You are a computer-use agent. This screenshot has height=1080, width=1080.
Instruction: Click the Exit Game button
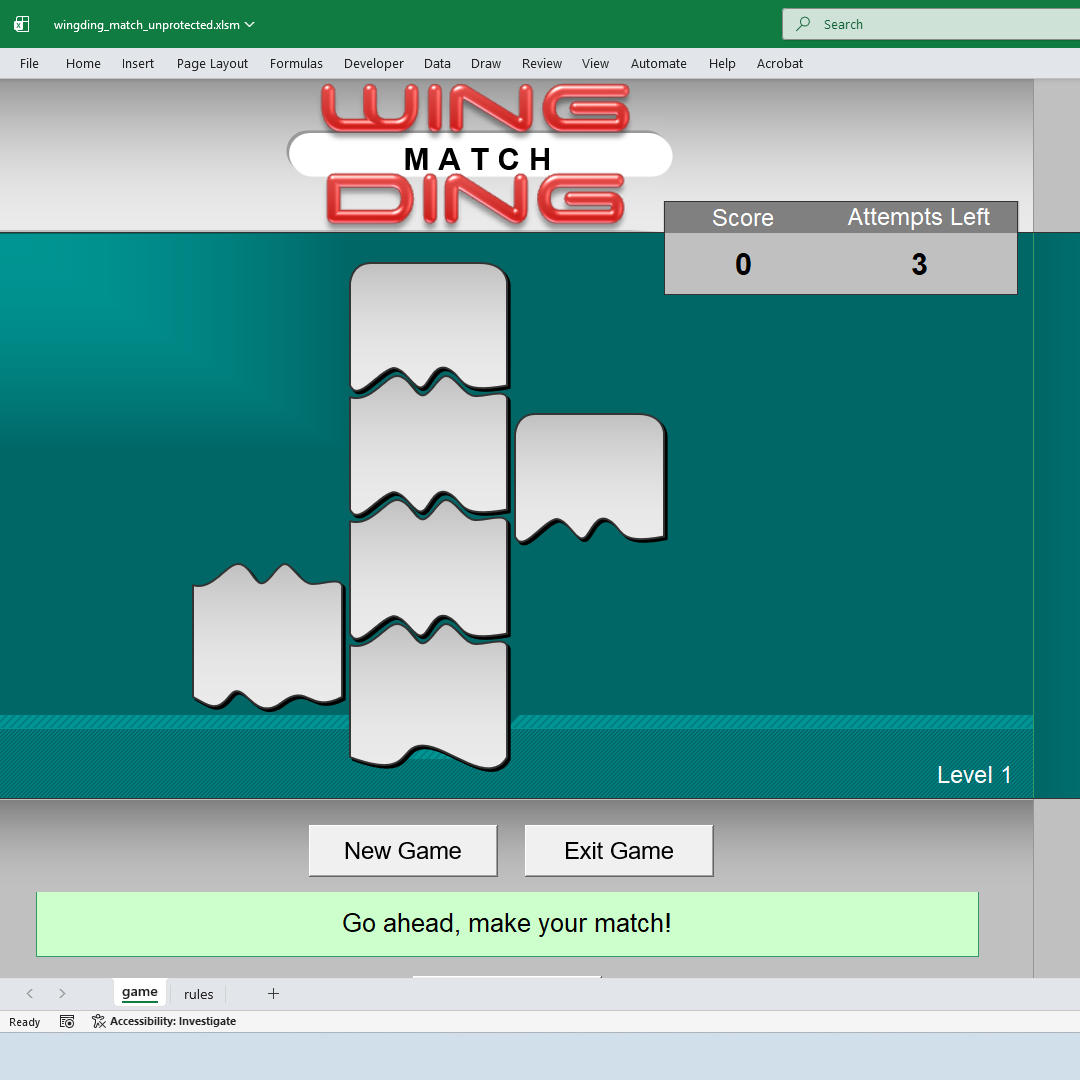click(618, 850)
